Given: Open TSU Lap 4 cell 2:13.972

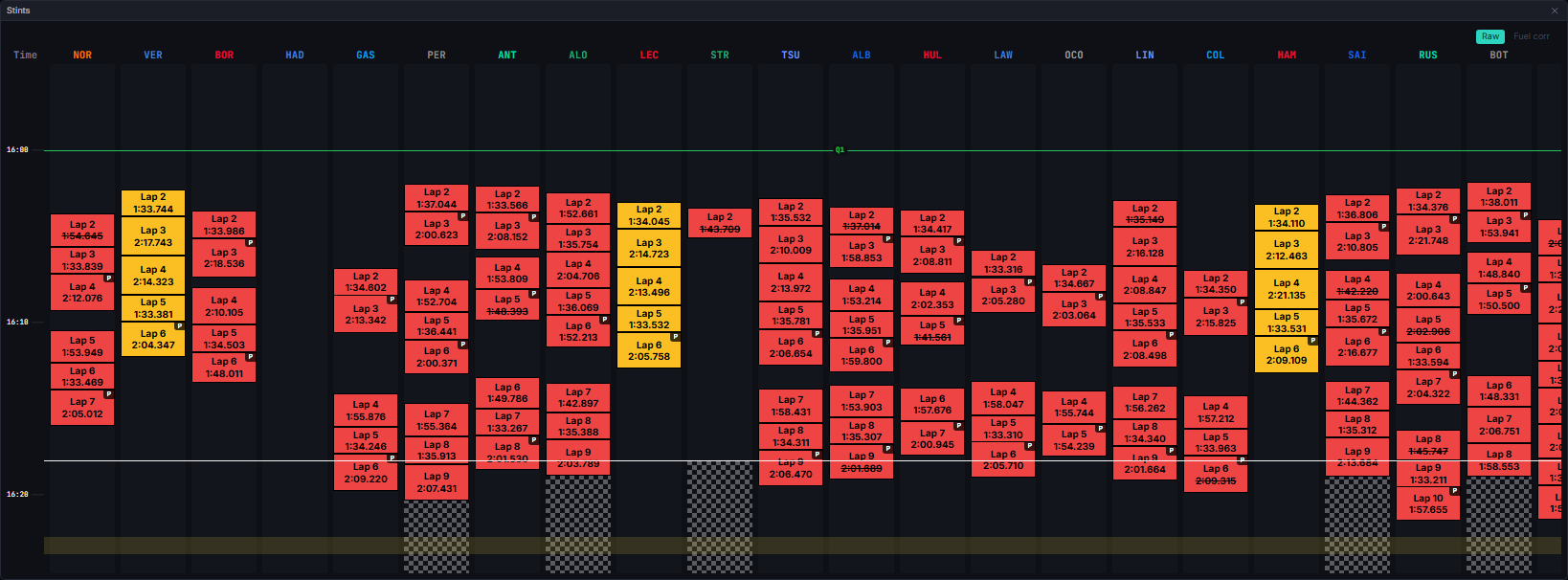Looking at the screenshot, I should tap(791, 282).
